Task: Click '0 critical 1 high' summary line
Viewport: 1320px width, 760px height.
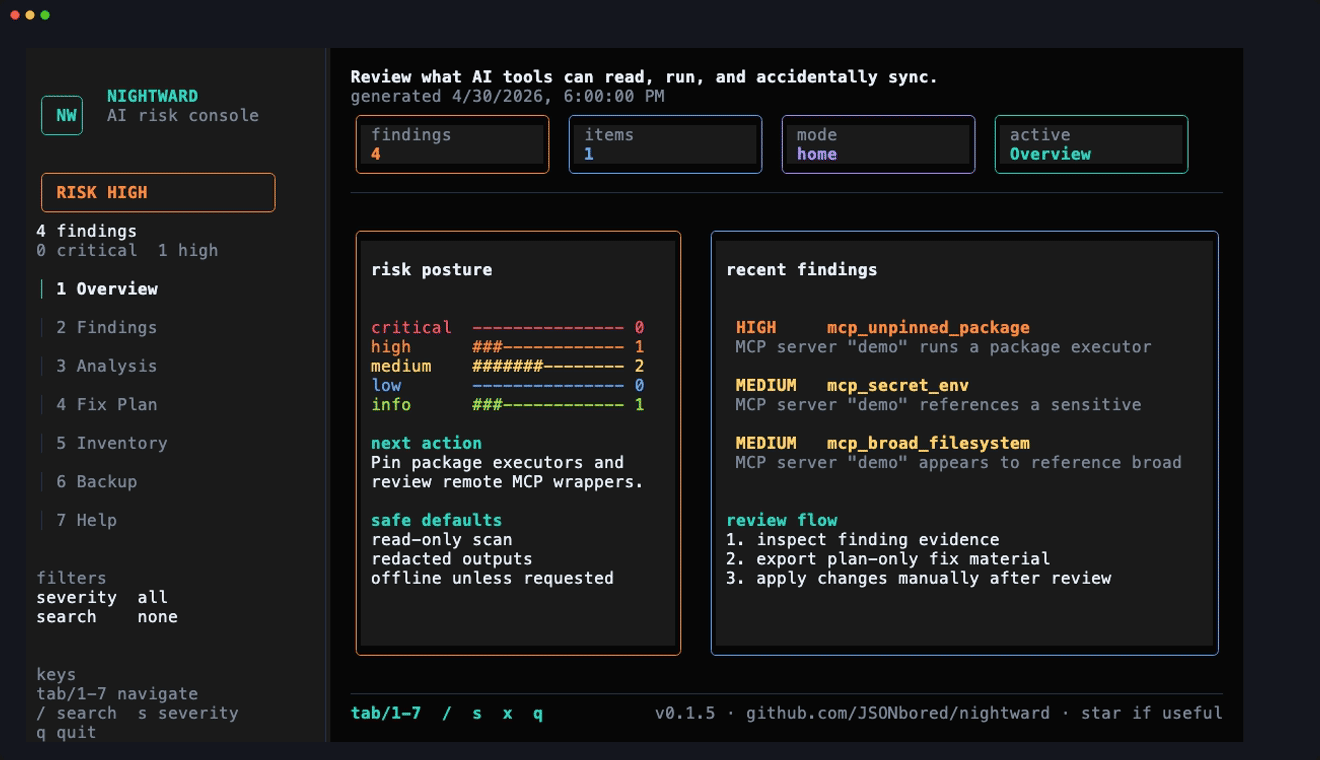Action: click(x=127, y=250)
